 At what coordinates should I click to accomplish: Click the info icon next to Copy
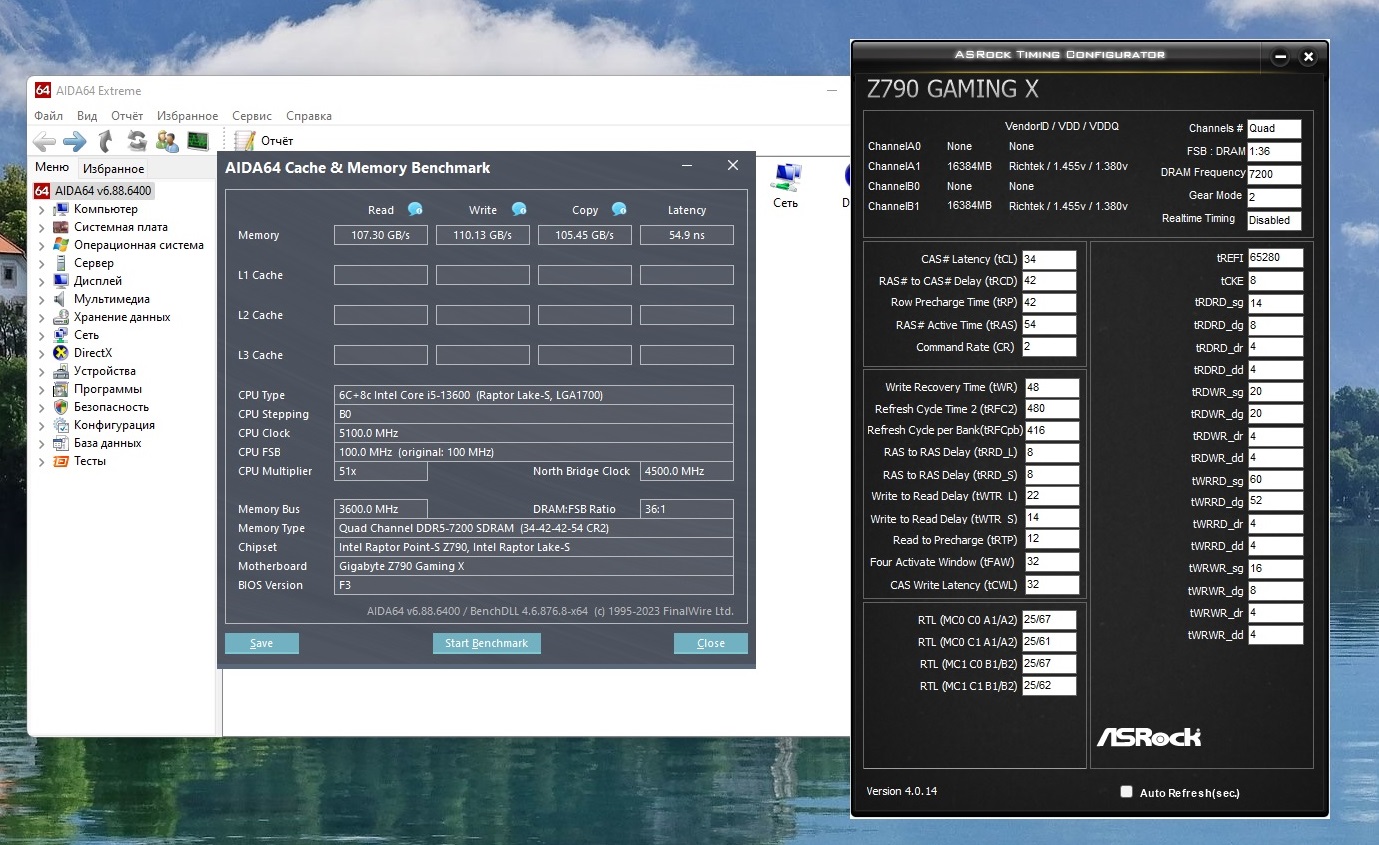click(x=619, y=209)
